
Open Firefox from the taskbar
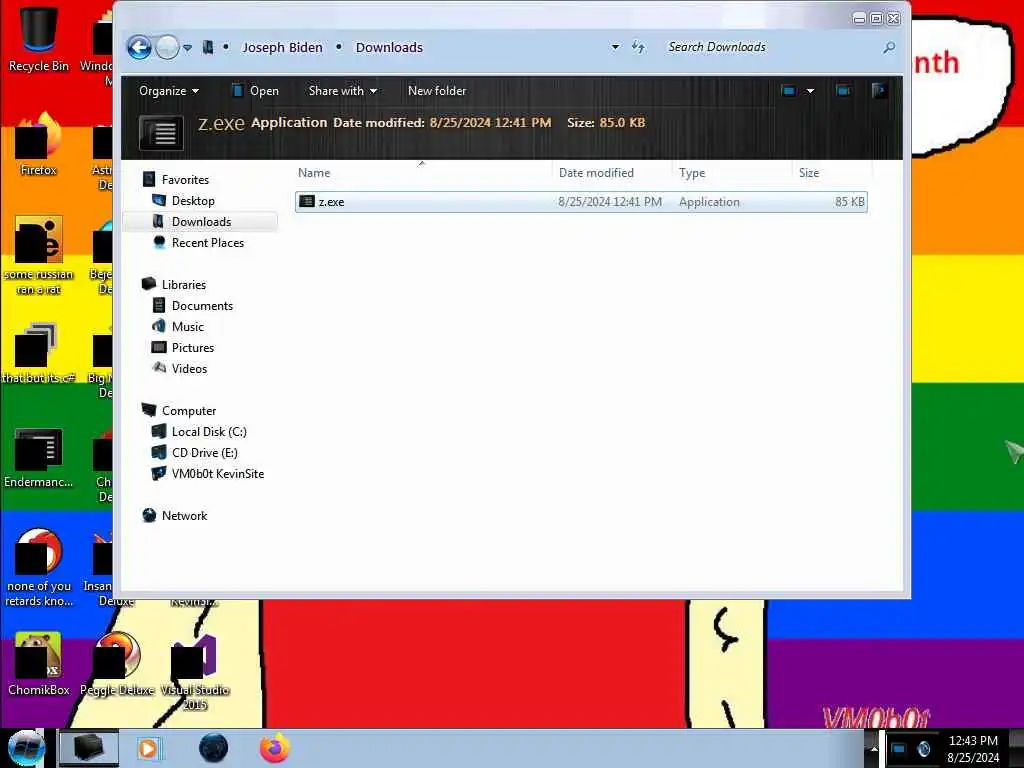(x=275, y=748)
